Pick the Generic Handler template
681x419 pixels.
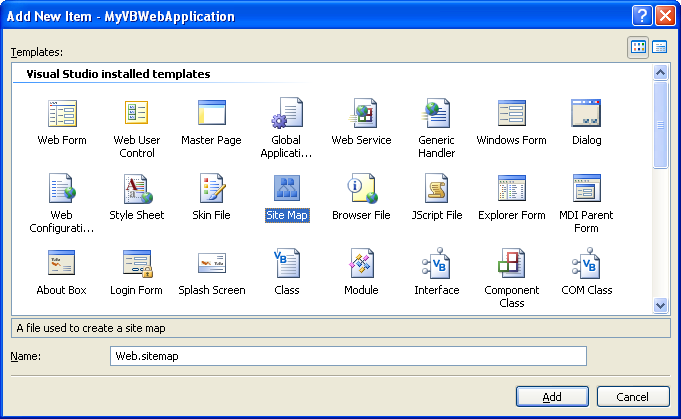pos(436,114)
